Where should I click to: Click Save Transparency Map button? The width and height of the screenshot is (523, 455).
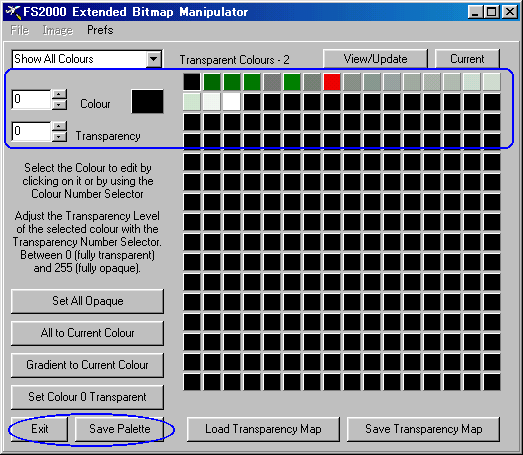pos(424,429)
